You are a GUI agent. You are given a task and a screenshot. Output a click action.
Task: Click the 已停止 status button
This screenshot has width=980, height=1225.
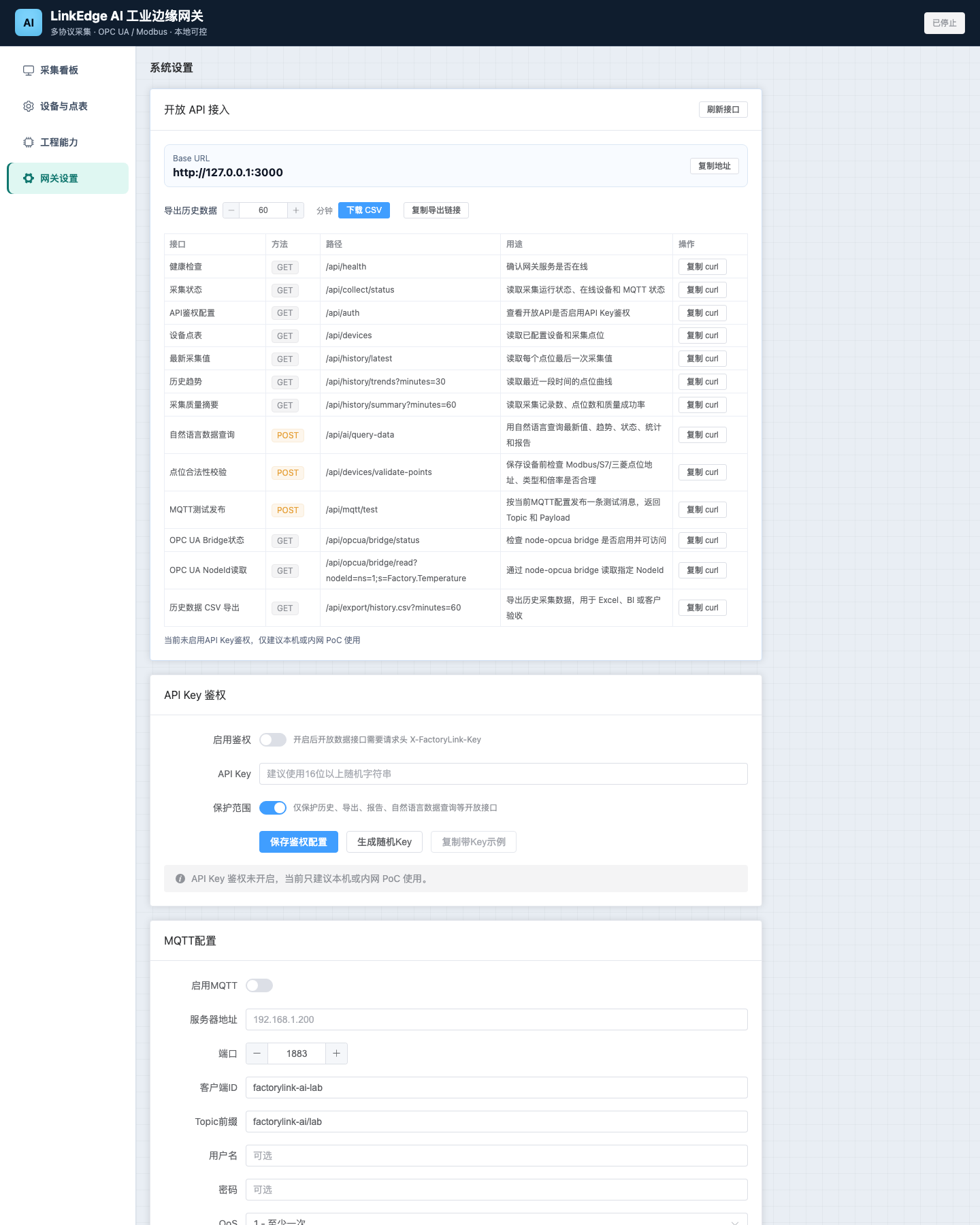(944, 23)
